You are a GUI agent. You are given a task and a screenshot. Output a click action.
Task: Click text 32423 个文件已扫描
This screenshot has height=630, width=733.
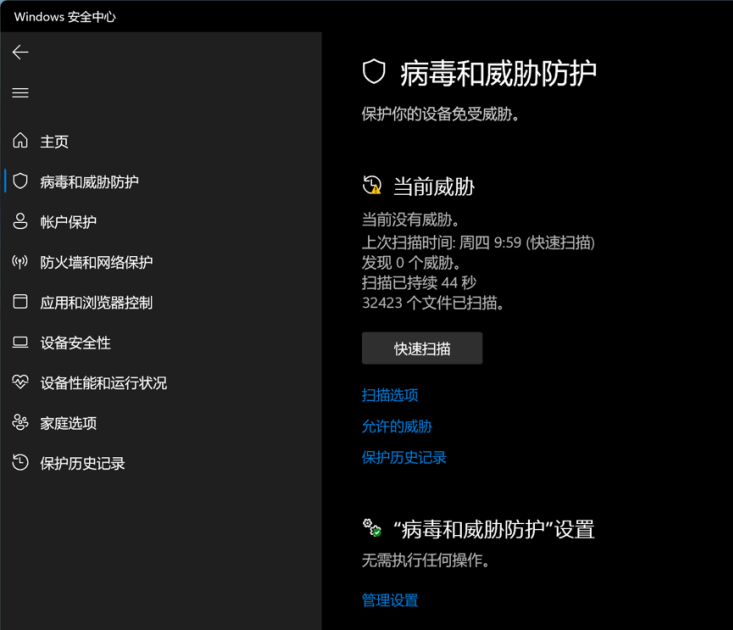pyautogui.click(x=433, y=303)
